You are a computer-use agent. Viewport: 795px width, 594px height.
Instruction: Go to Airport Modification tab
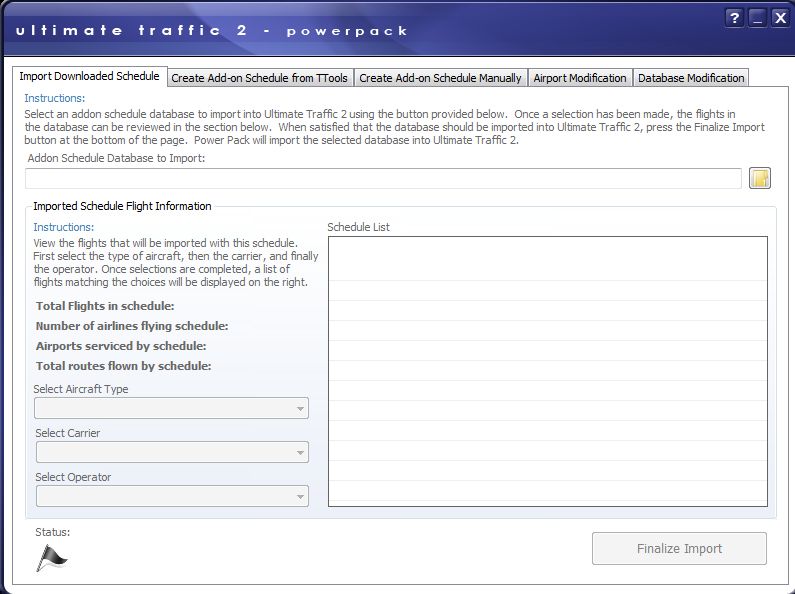(580, 78)
